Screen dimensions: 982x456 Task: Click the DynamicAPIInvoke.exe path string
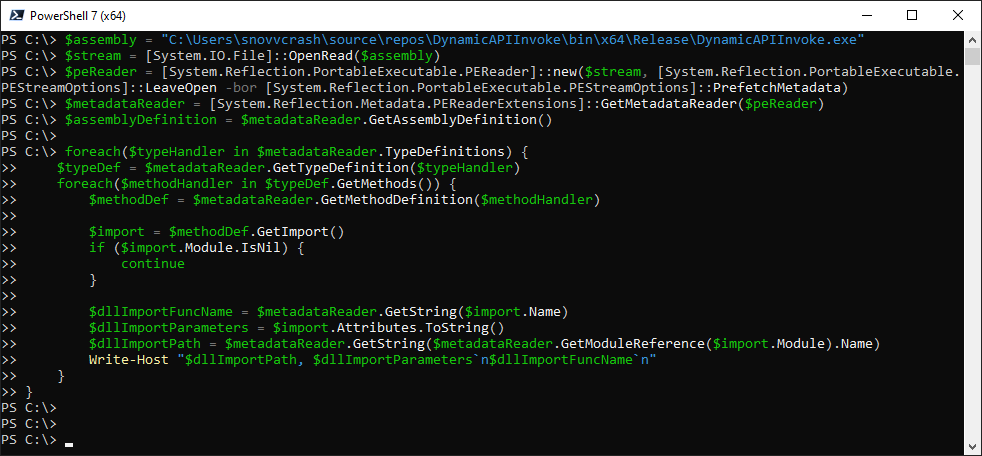(512, 40)
